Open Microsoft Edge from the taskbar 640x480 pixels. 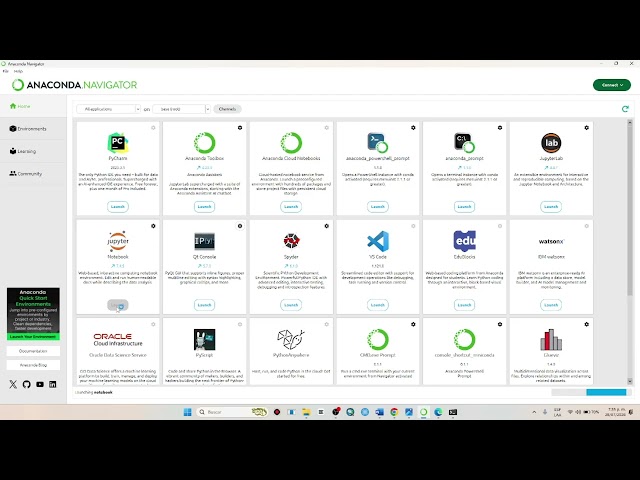[x=438, y=412]
